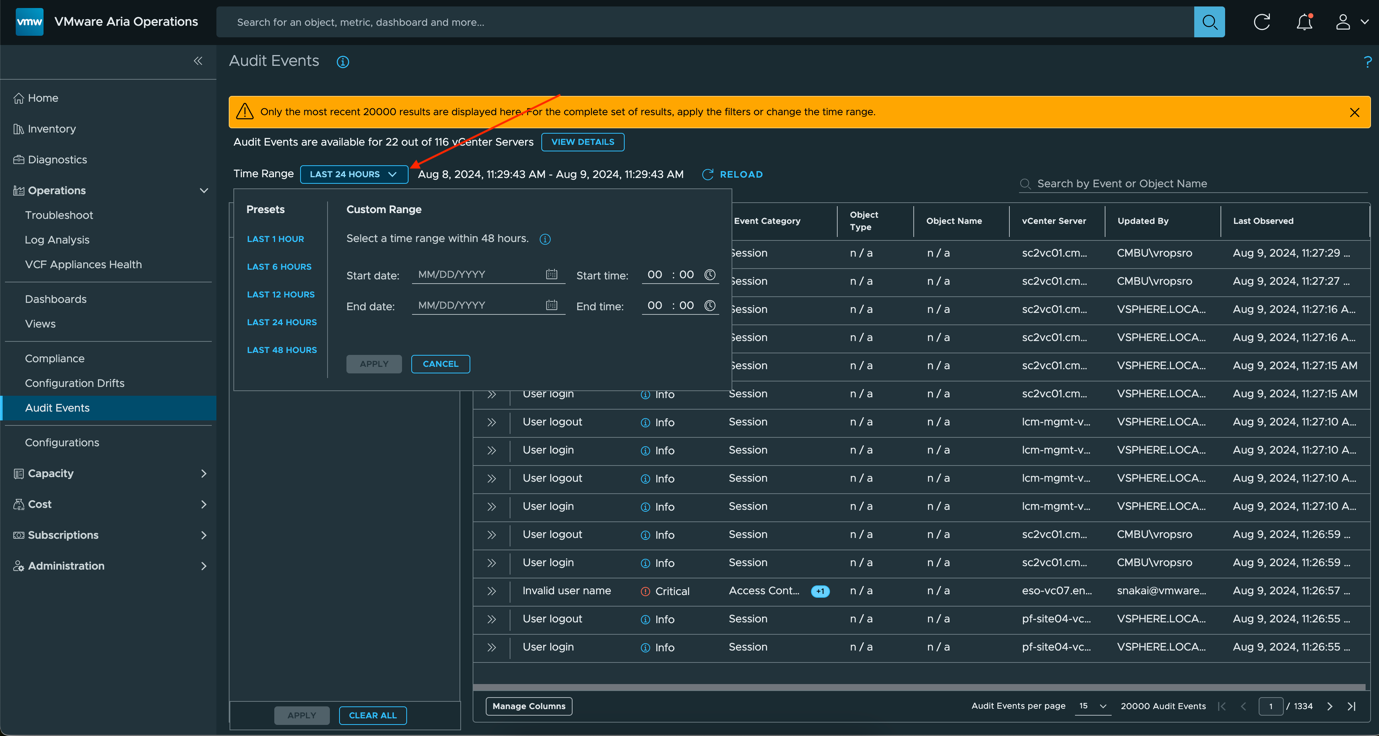Screen dimensions: 1379x736
Task: Expand the Cost menu section
Action: click(x=204, y=504)
